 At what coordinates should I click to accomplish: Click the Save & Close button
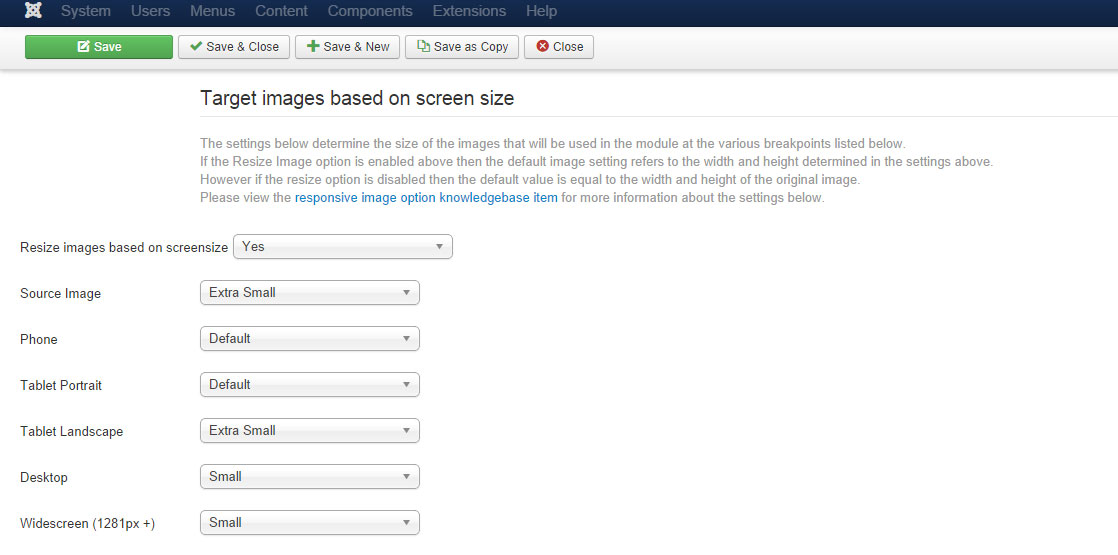(x=234, y=47)
